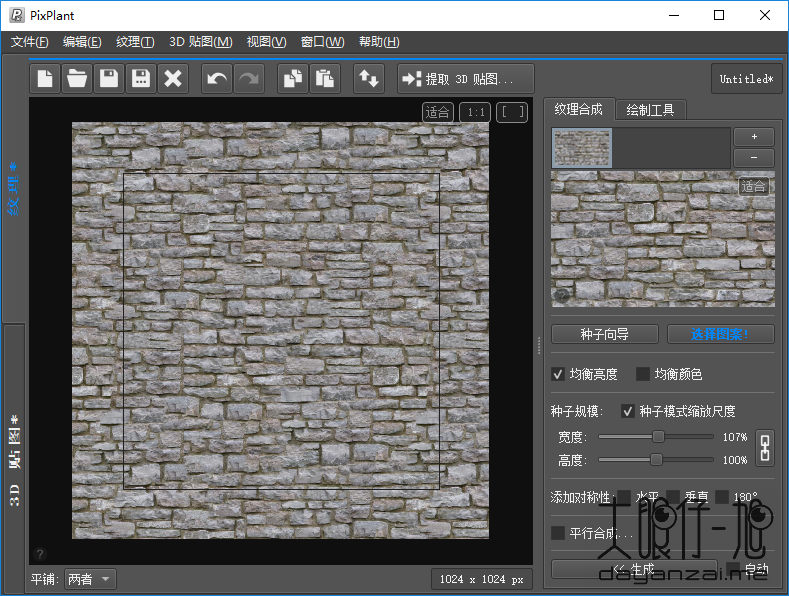The image size is (789, 596).
Task: Enable 180° symmetry checkbox
Action: click(x=722, y=497)
